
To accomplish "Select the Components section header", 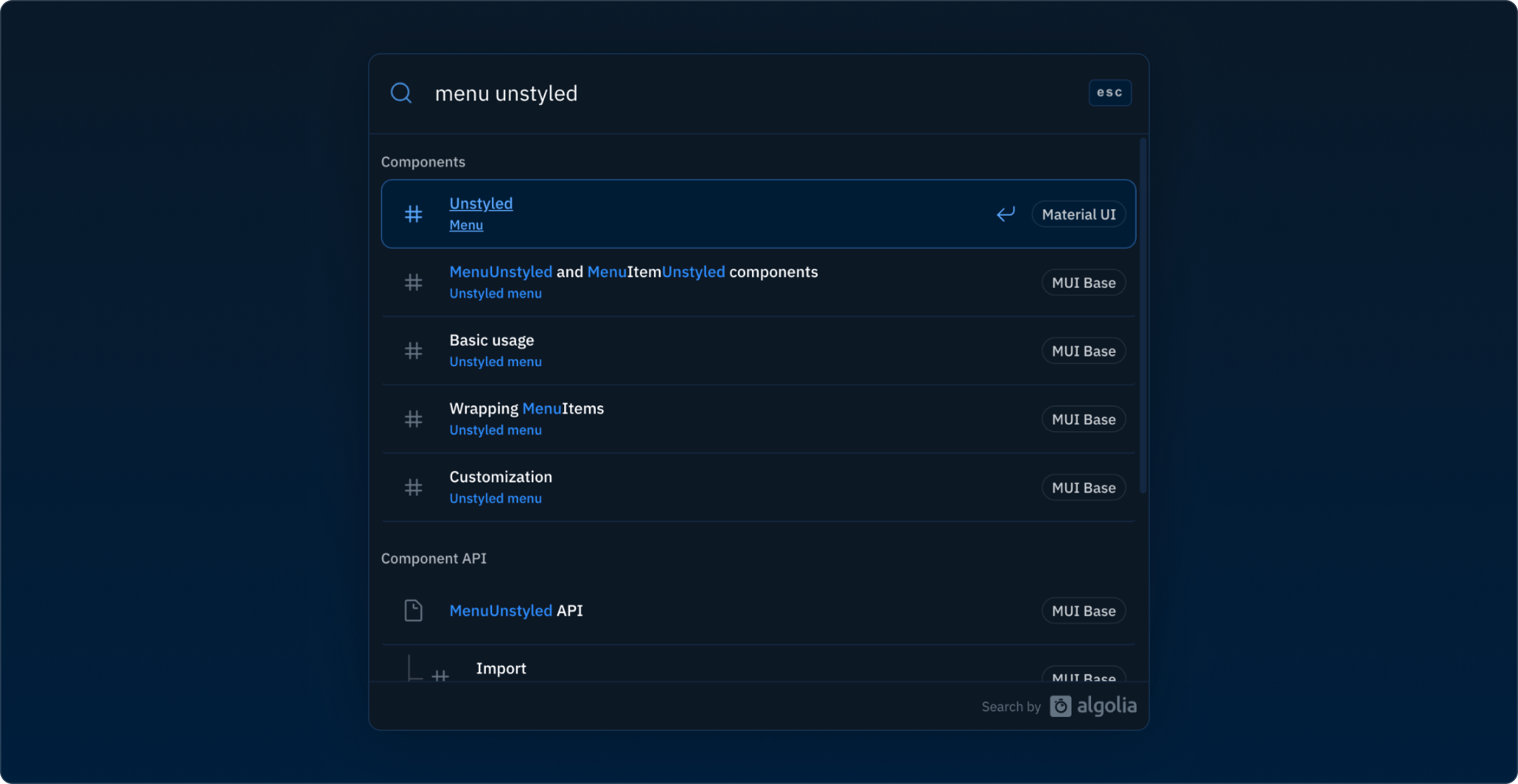I will (x=423, y=161).
